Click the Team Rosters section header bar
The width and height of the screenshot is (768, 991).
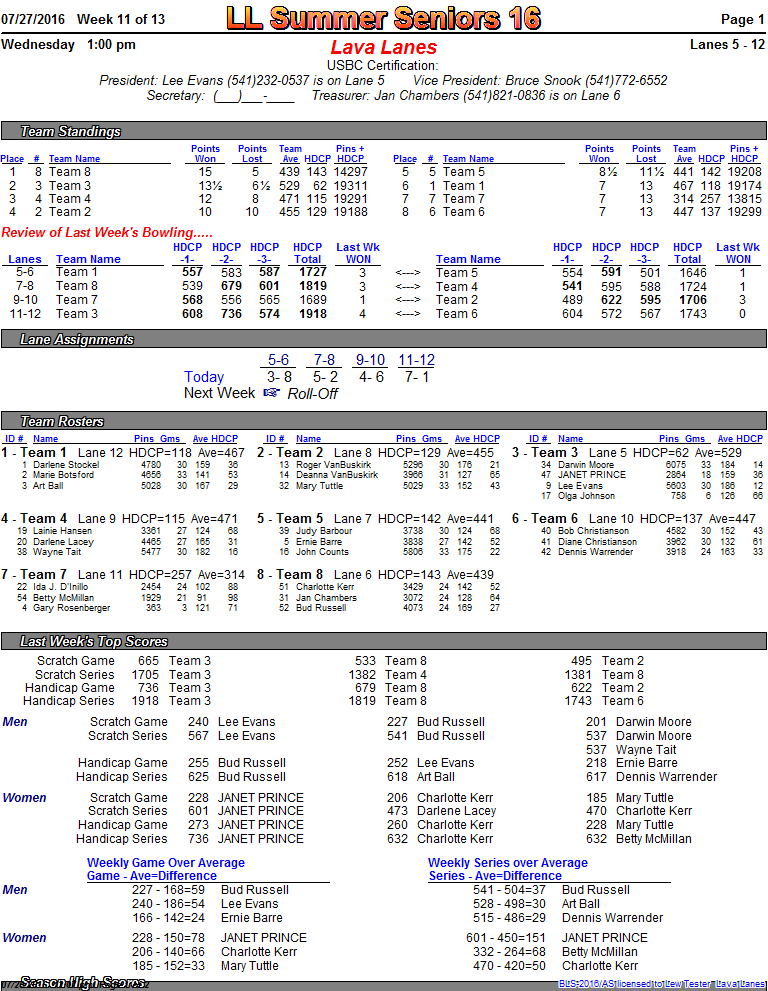pos(63,422)
